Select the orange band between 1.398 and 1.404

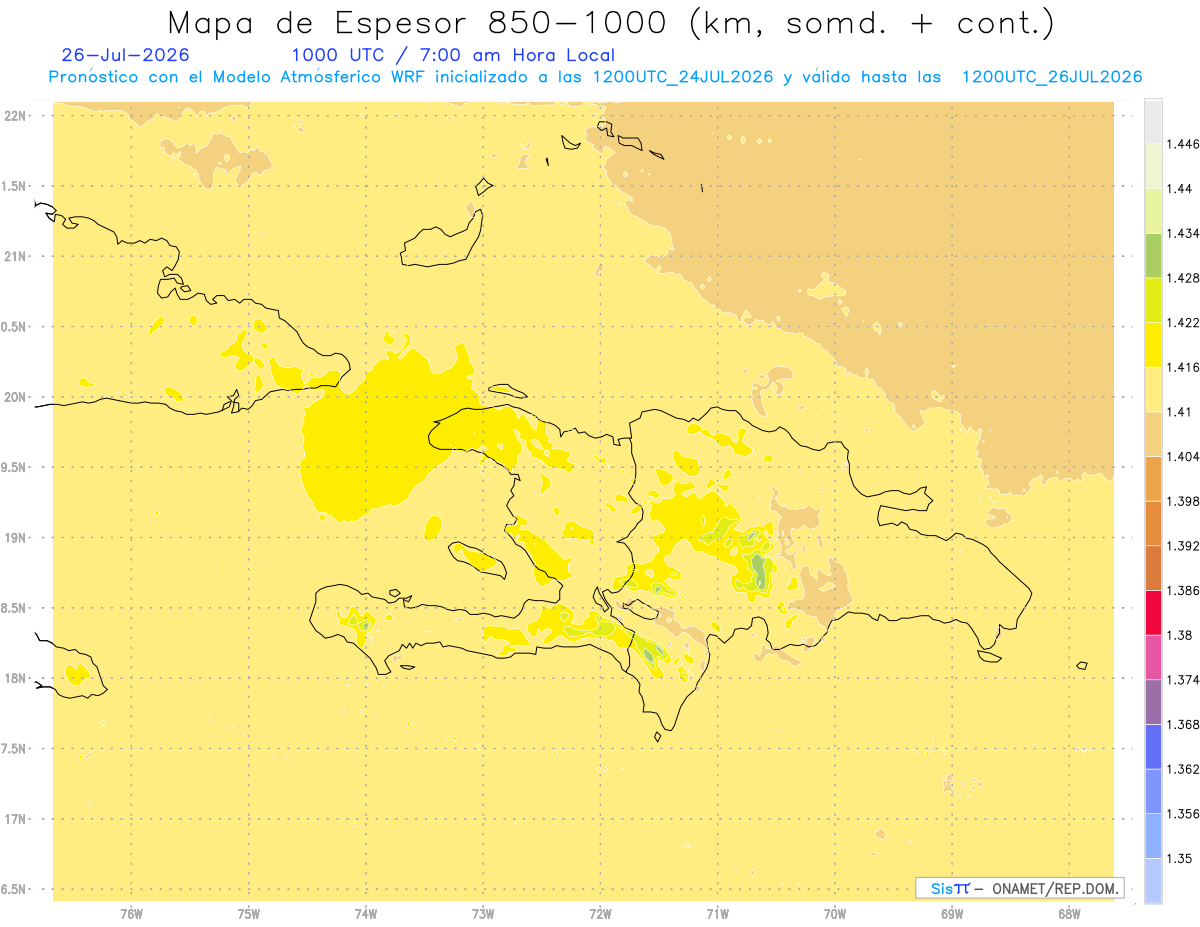pyautogui.click(x=1153, y=478)
